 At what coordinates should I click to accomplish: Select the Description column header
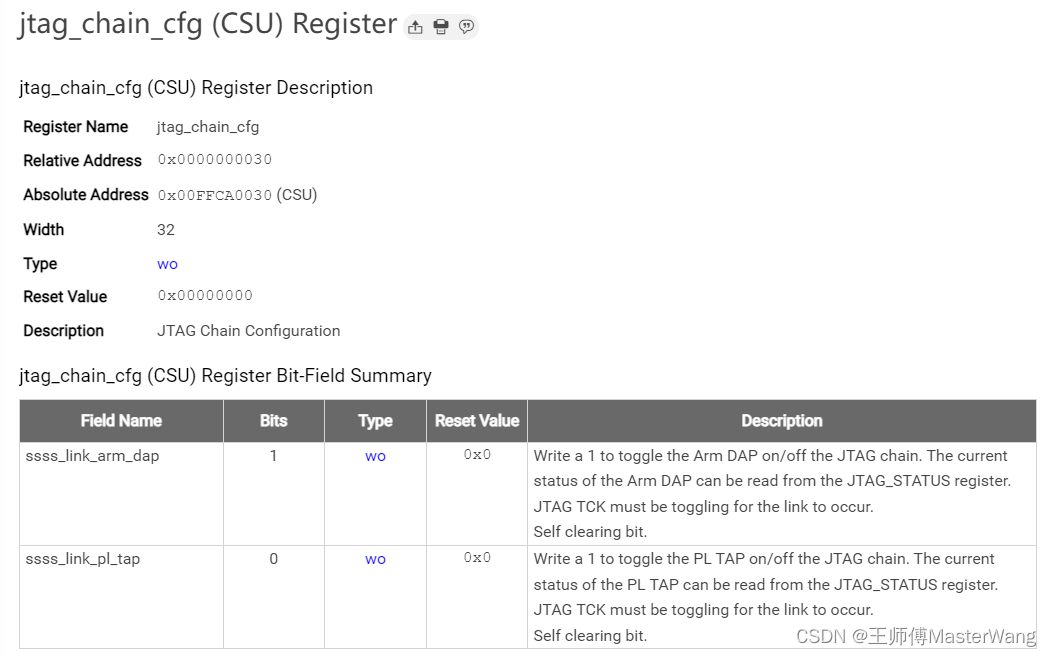click(x=781, y=420)
